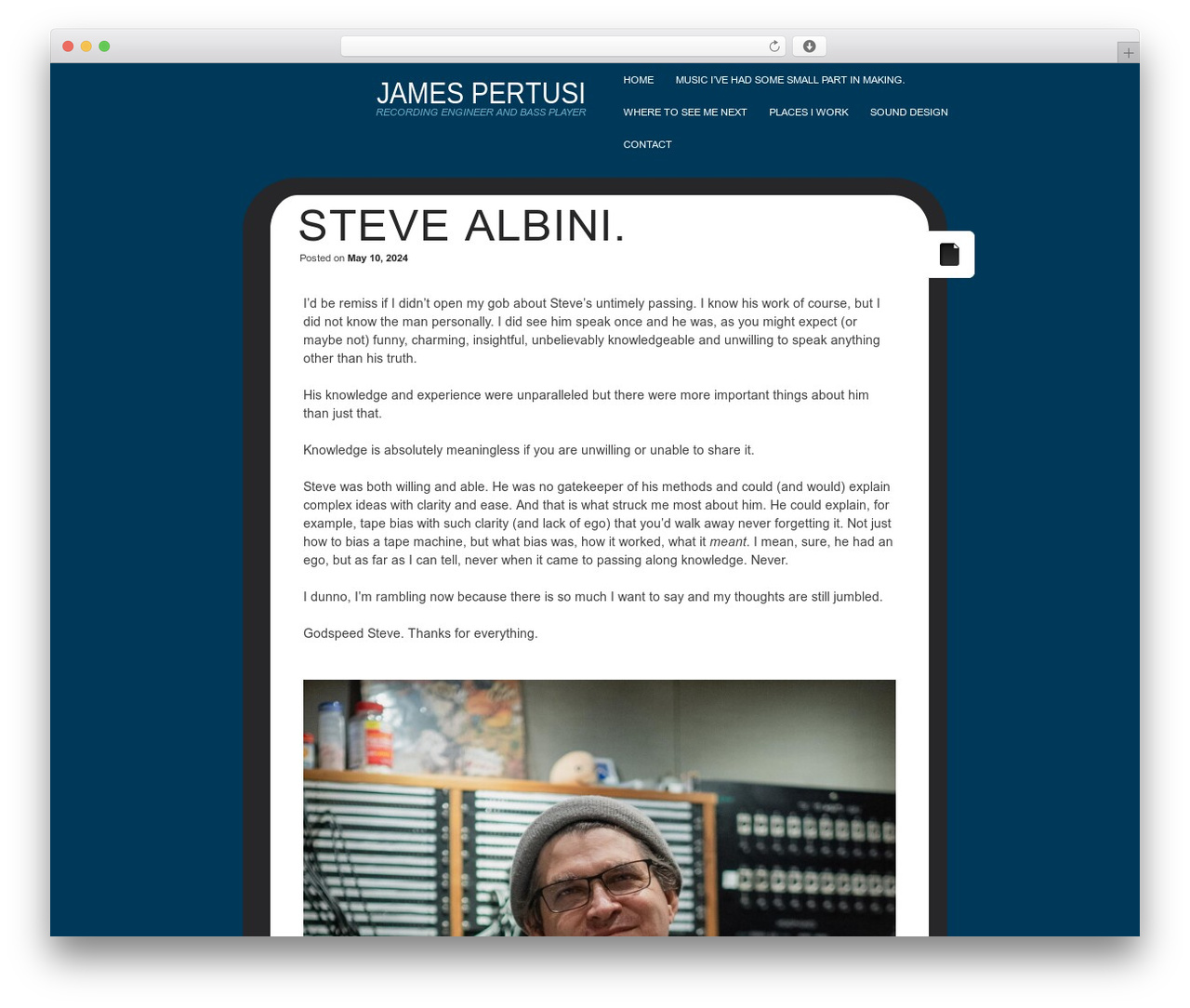The image size is (1190, 1008).
Task: Click the browser address bar field
Action: pos(563,46)
